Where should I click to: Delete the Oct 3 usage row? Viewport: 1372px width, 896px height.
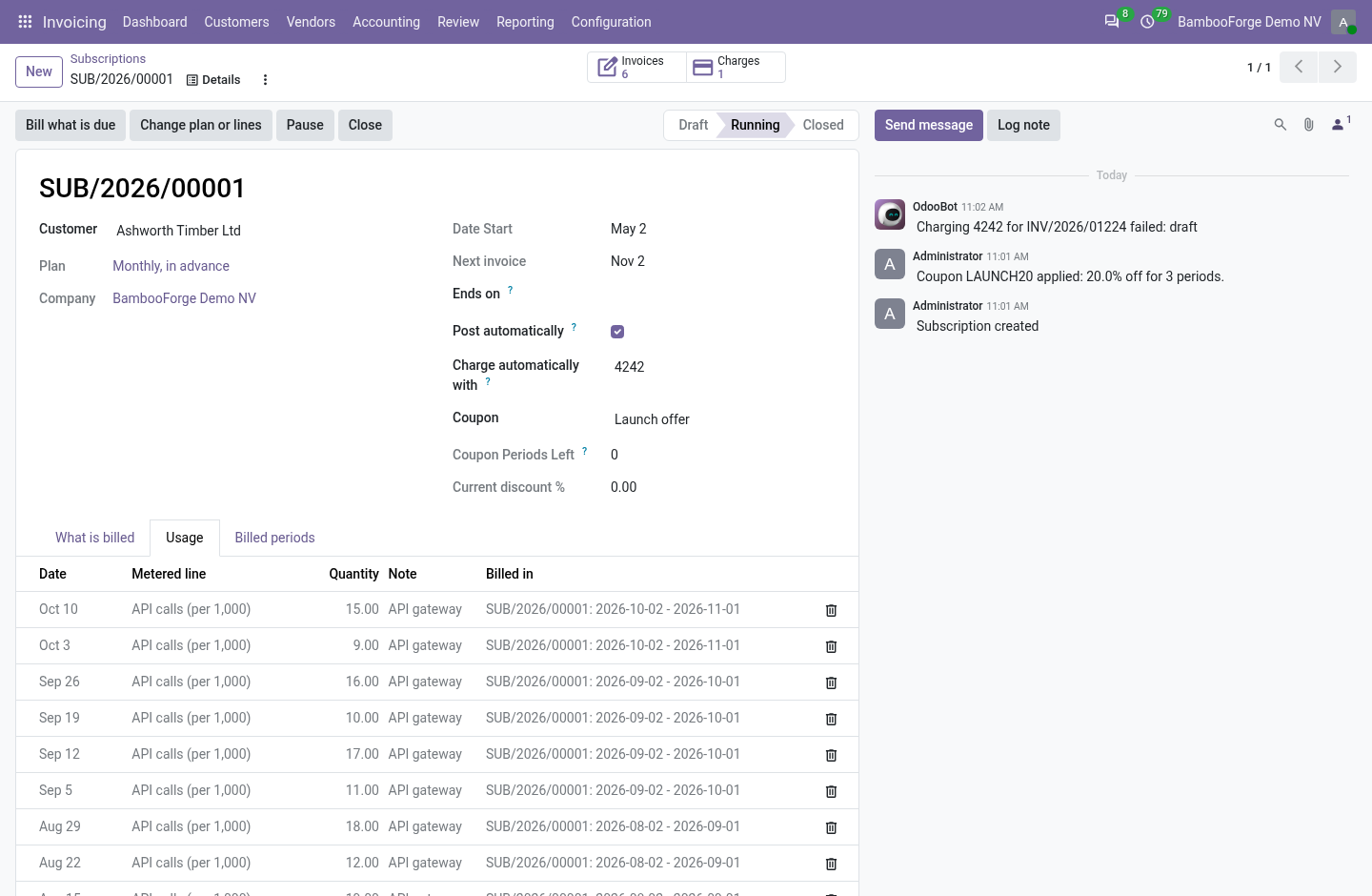(831, 646)
